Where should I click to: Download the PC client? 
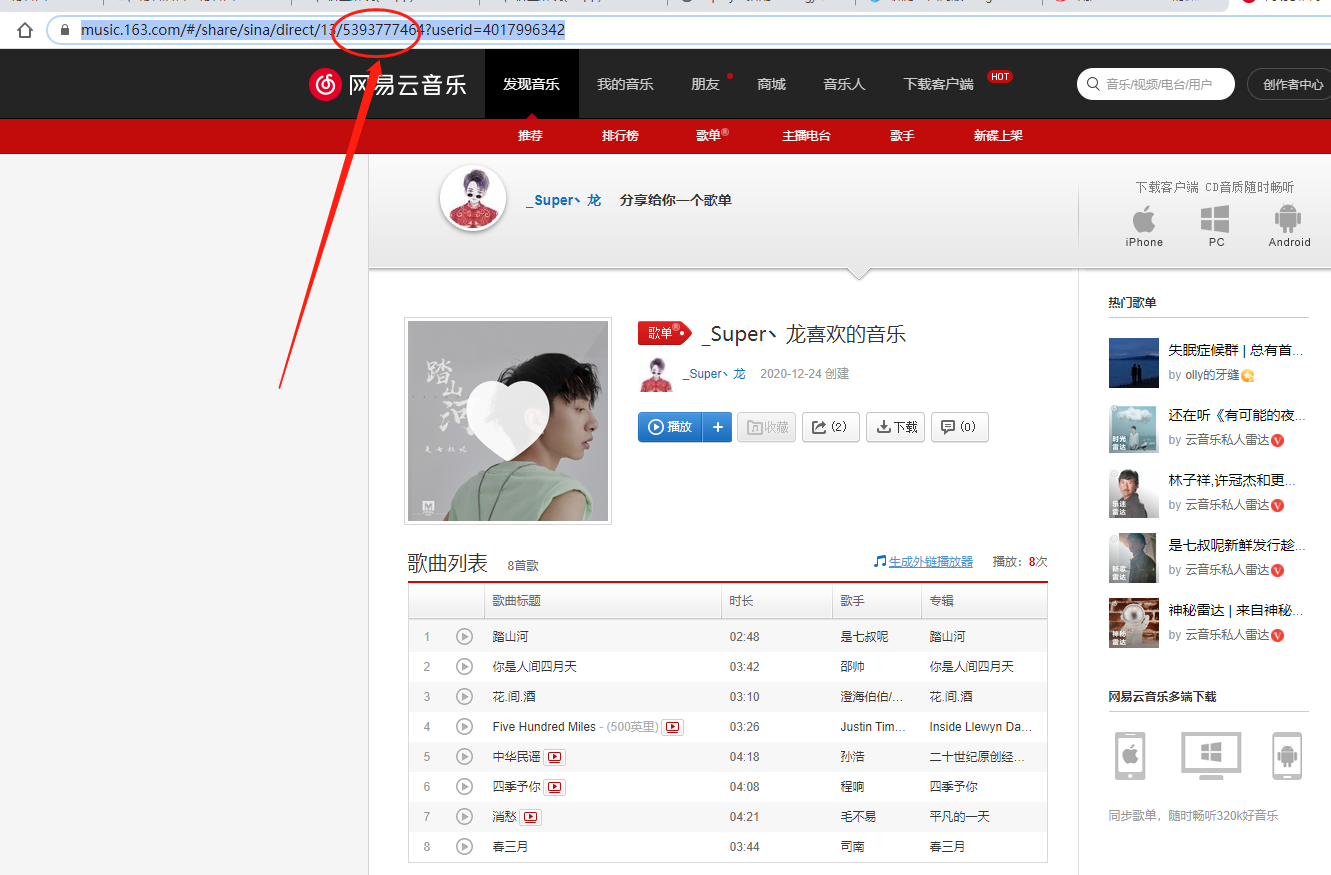coord(1216,227)
